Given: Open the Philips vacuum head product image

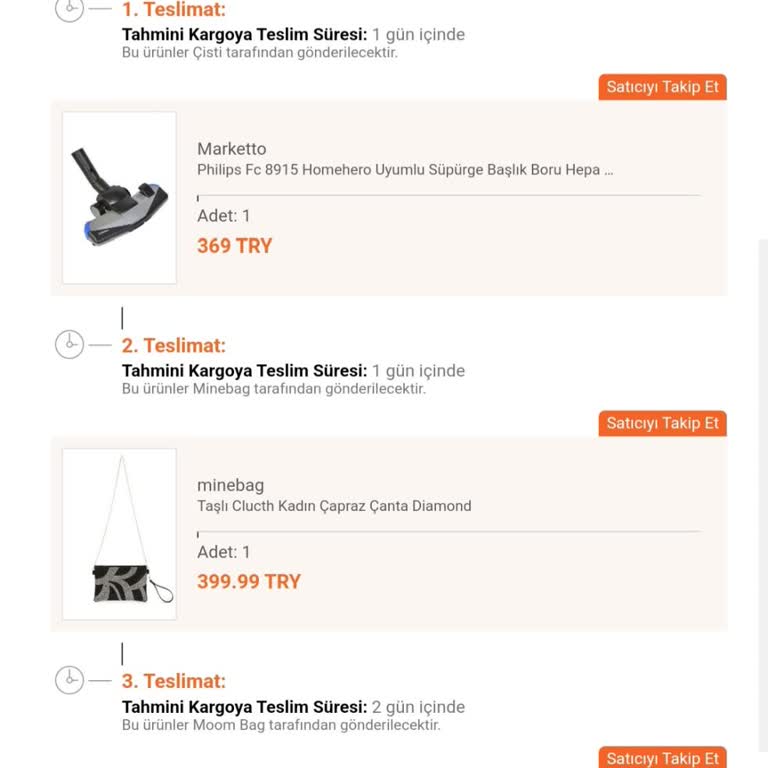Looking at the screenshot, I should pos(119,197).
